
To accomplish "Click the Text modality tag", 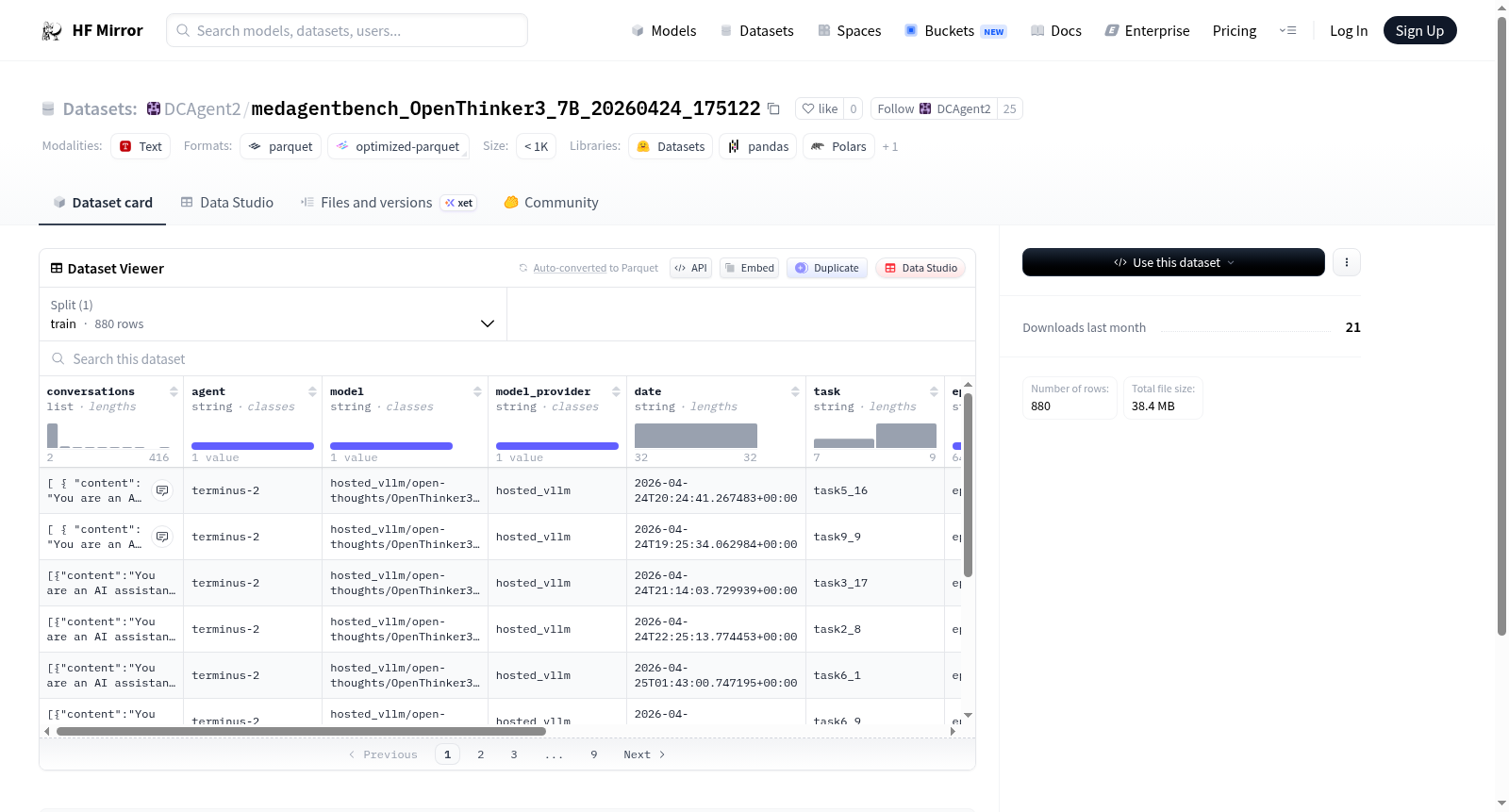I will click(141, 146).
